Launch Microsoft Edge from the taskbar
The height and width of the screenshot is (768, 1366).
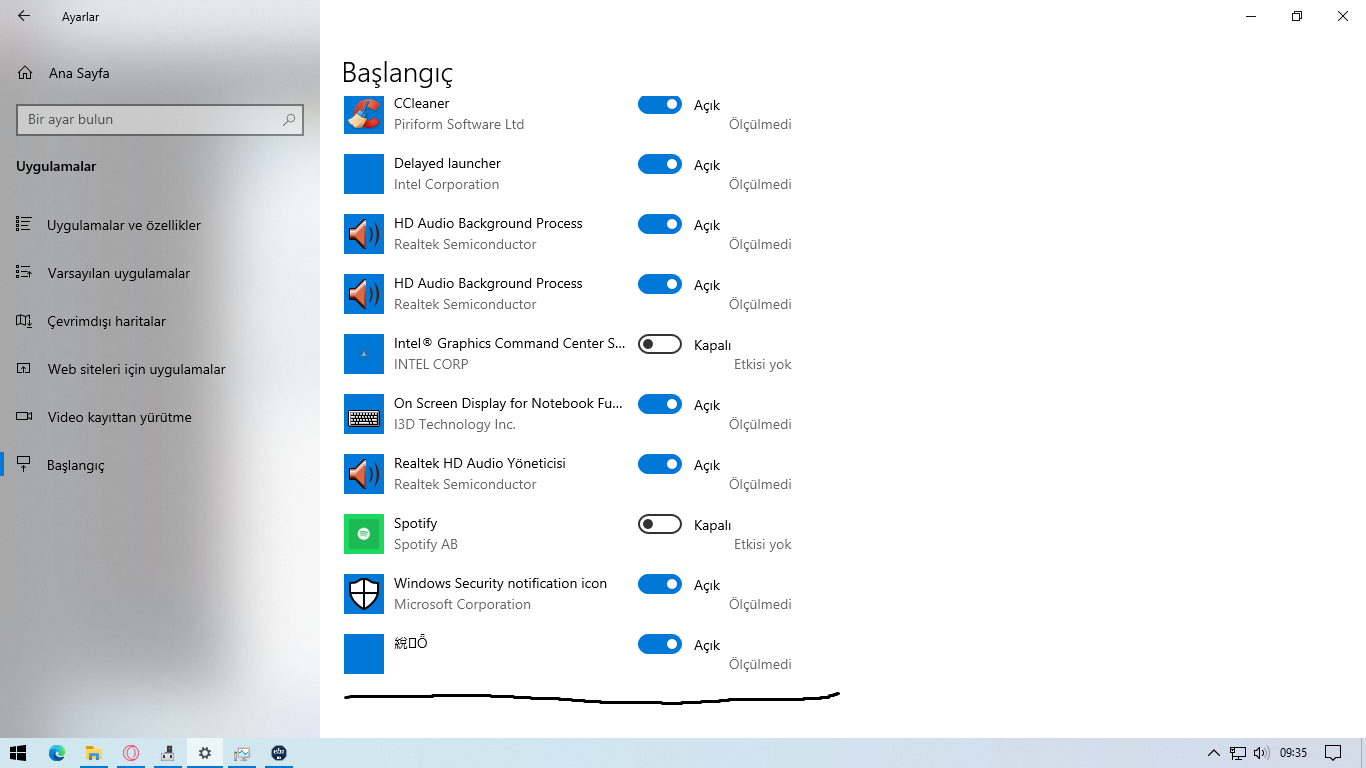[x=57, y=753]
